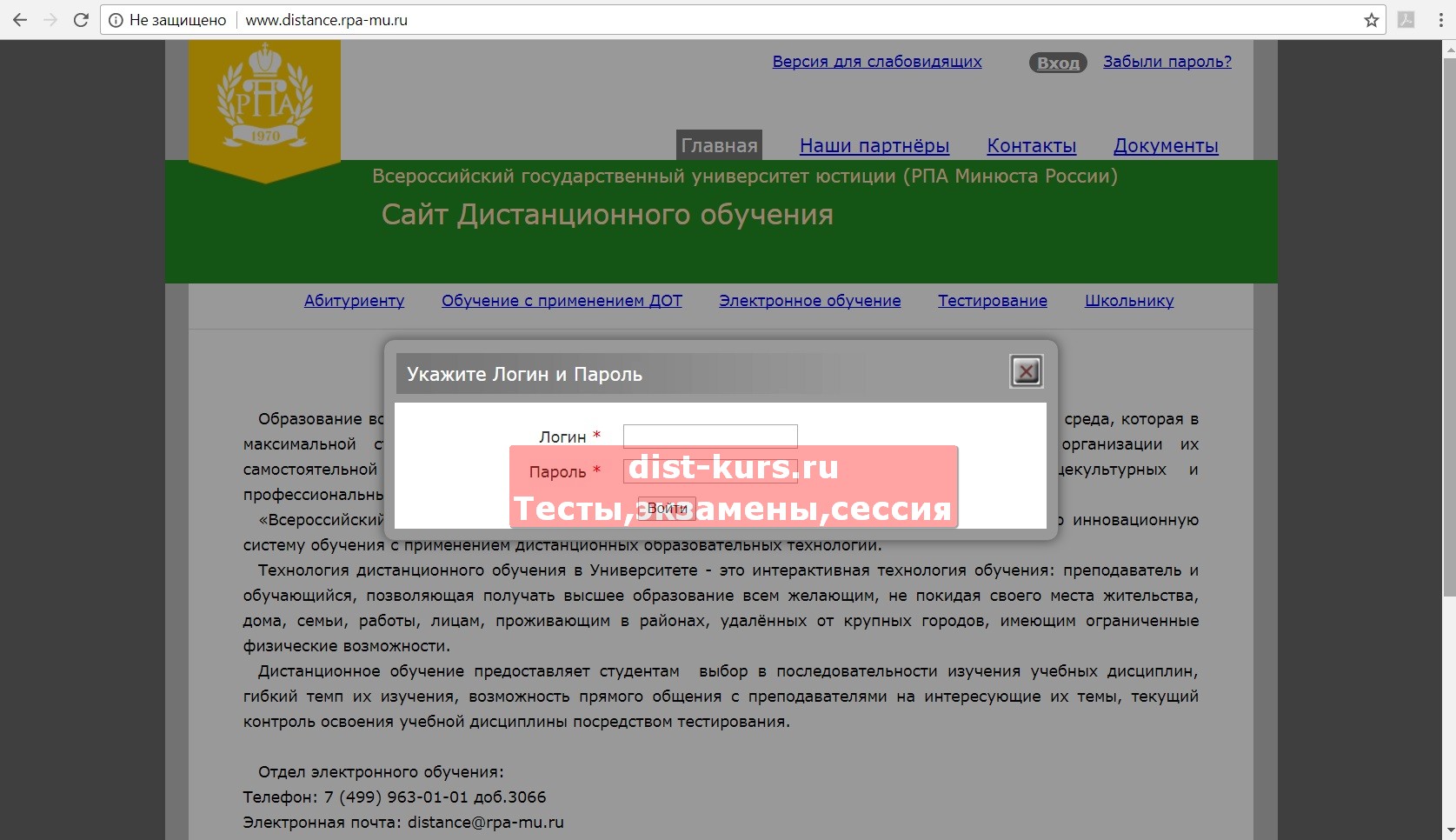
Task: Close the login dialog with the X icon
Action: click(x=1027, y=372)
